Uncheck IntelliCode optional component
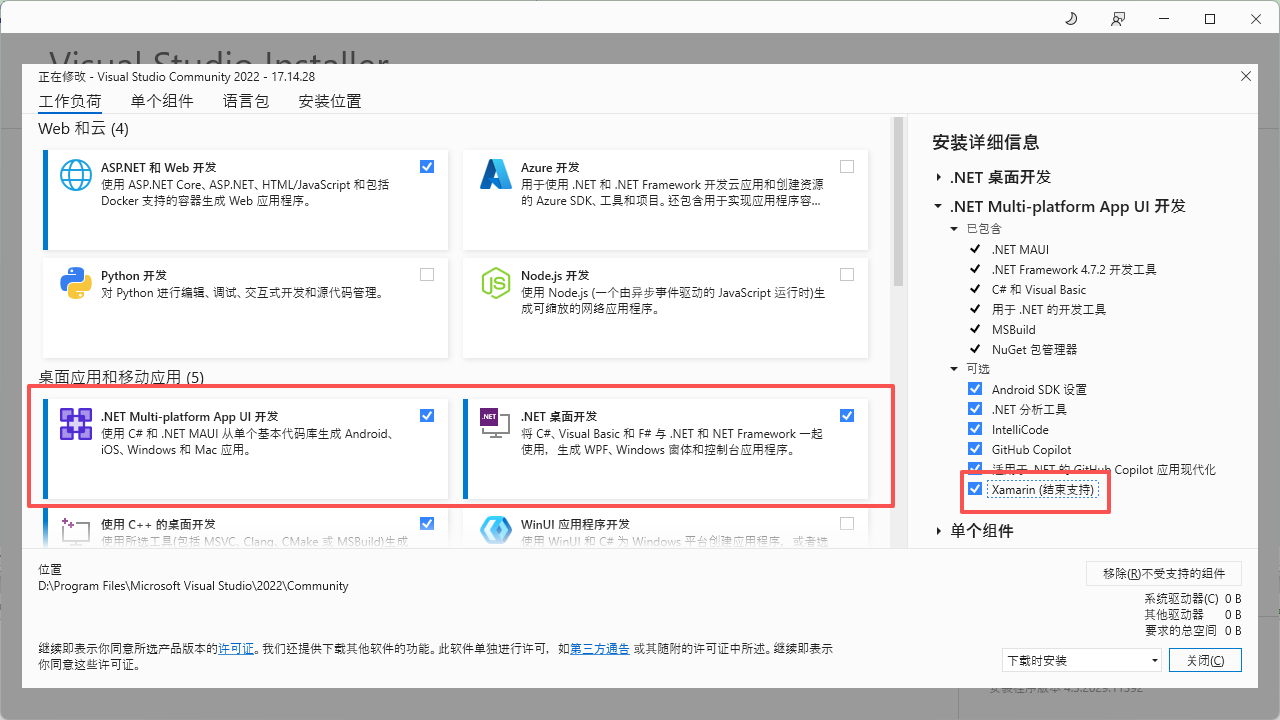Viewport: 1280px width, 720px height. click(975, 429)
